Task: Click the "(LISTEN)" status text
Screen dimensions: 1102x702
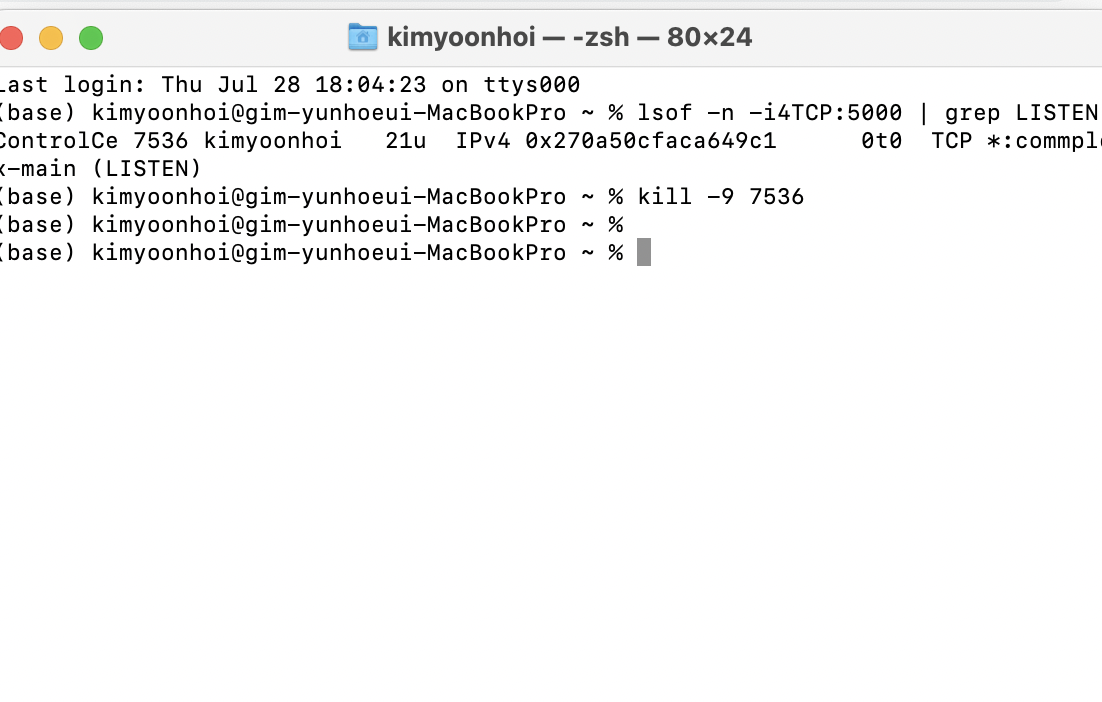Action: pyautogui.click(x=146, y=169)
